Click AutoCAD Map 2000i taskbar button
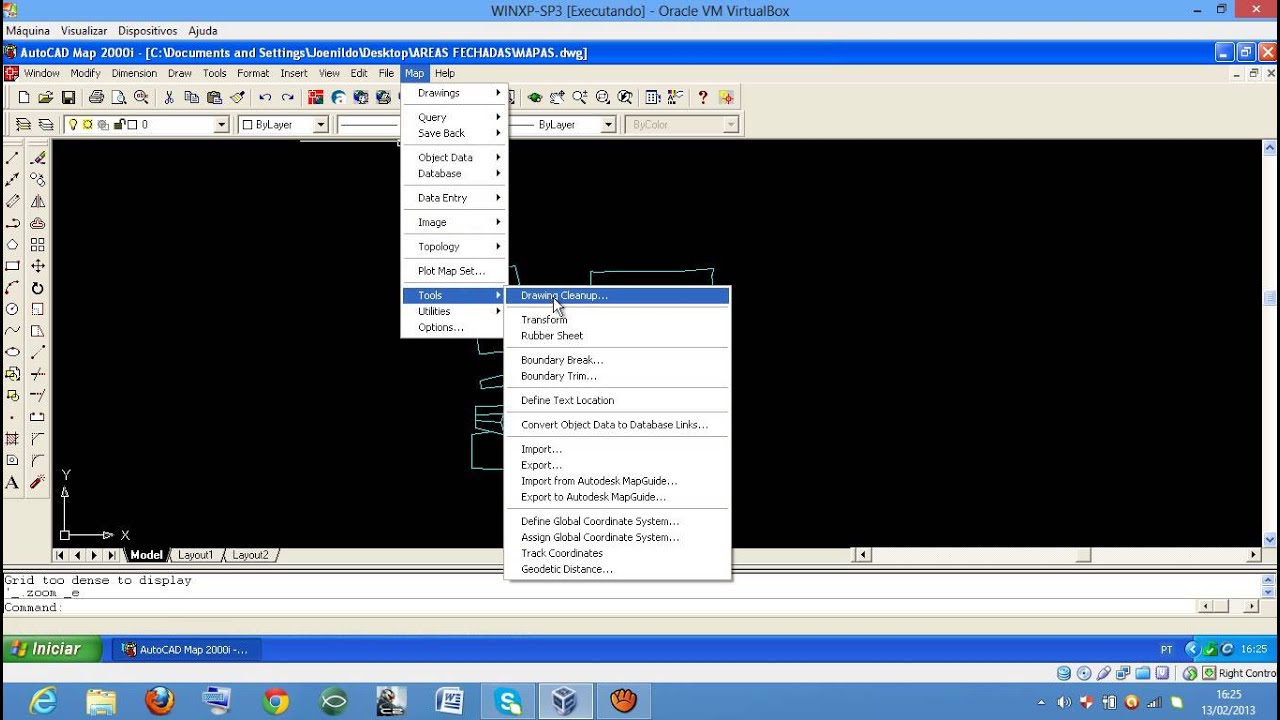The width and height of the screenshot is (1280, 720). click(185, 649)
